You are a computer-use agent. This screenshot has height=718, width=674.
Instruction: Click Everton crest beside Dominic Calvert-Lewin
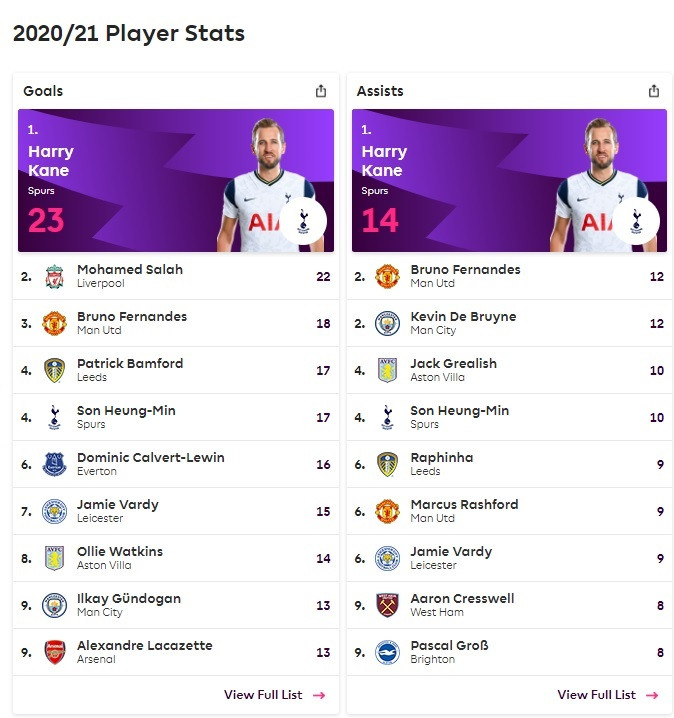(54, 464)
